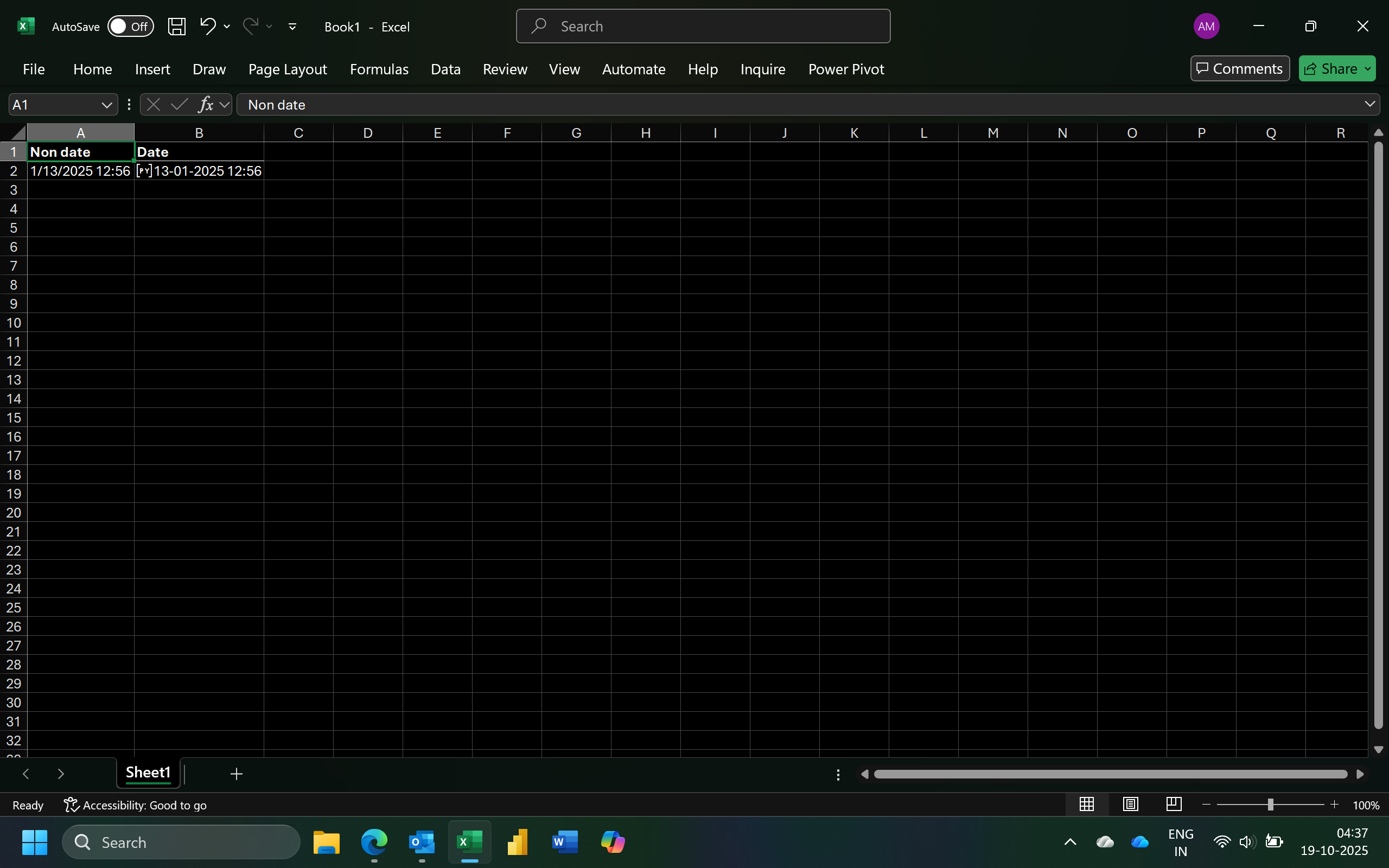Expand the formula bar chevron
Screen dimensions: 1389x868
click(x=1369, y=104)
